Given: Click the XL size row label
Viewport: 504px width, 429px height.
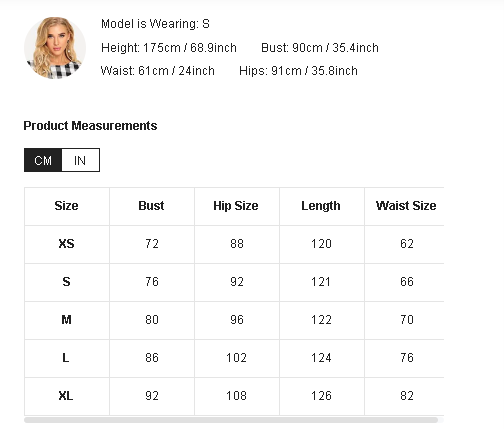Looking at the screenshot, I should tap(66, 396).
